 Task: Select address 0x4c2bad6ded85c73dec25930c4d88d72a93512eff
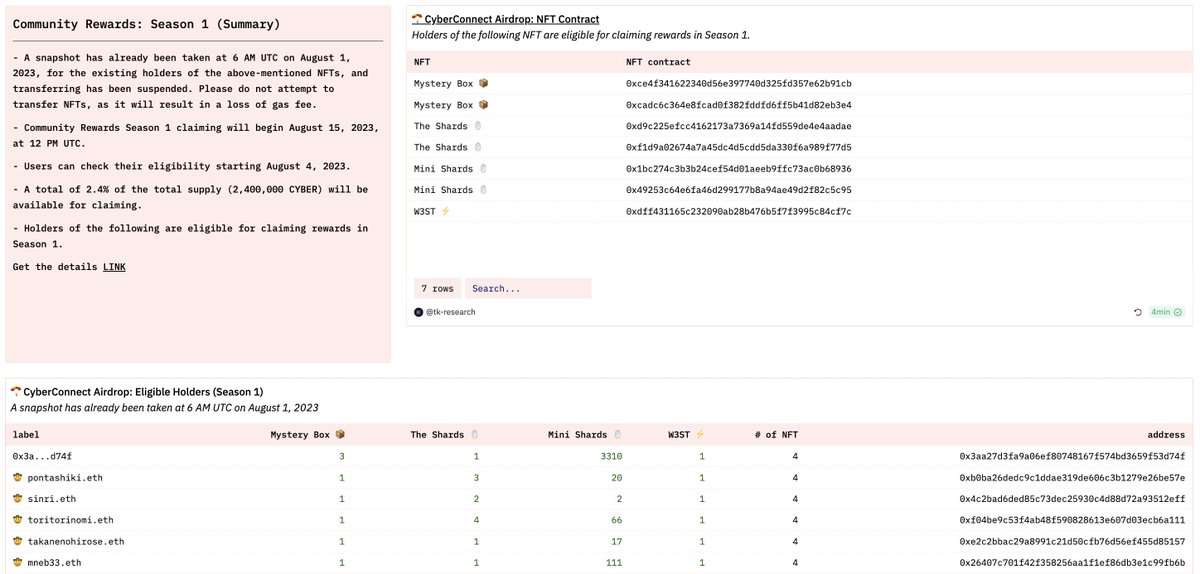(1072, 498)
